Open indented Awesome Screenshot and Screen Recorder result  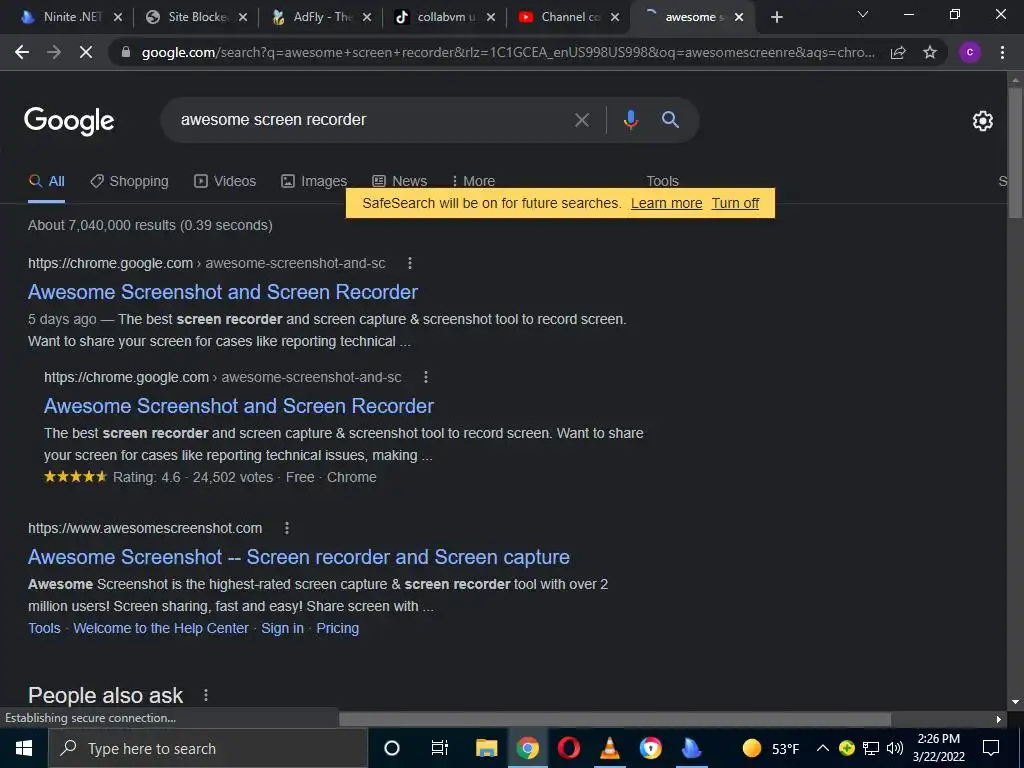(238, 406)
